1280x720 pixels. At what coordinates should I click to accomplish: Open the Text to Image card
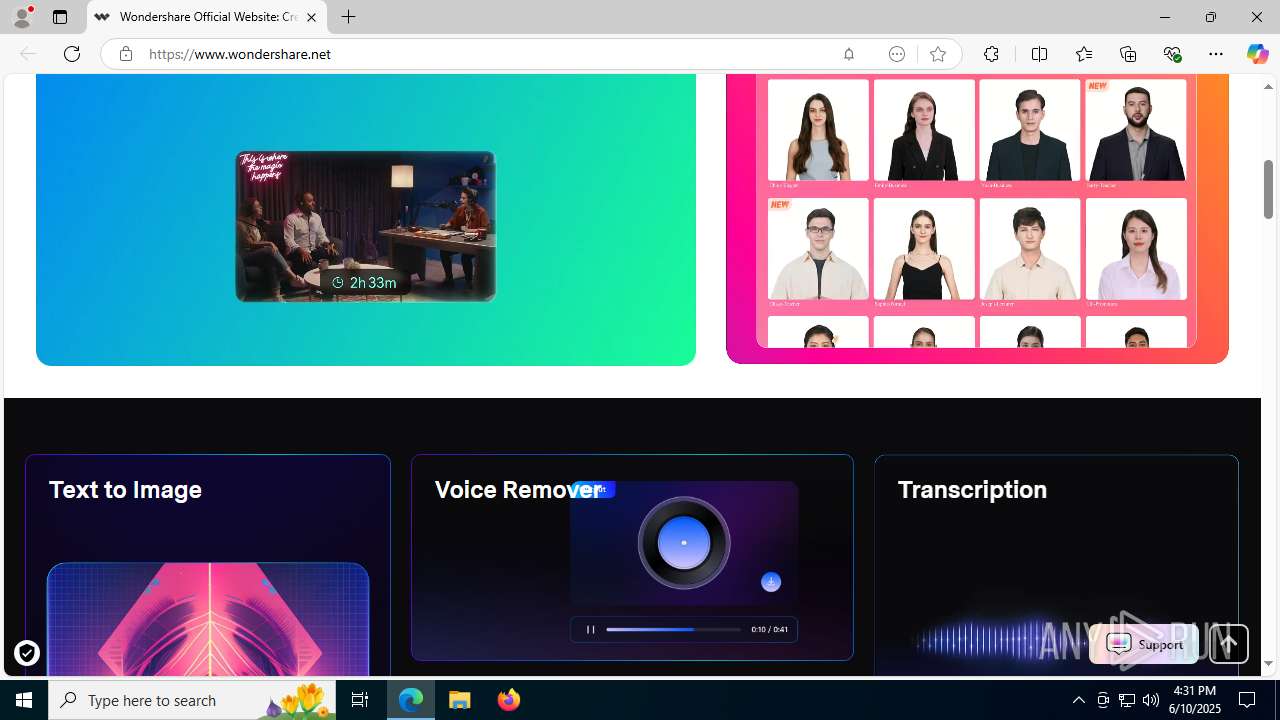point(208,565)
